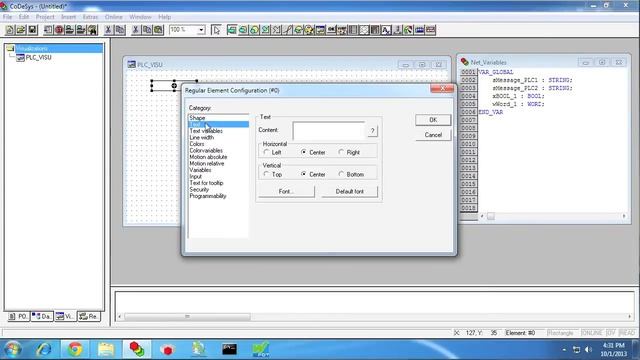Choose the Select arrow tool

(216, 30)
